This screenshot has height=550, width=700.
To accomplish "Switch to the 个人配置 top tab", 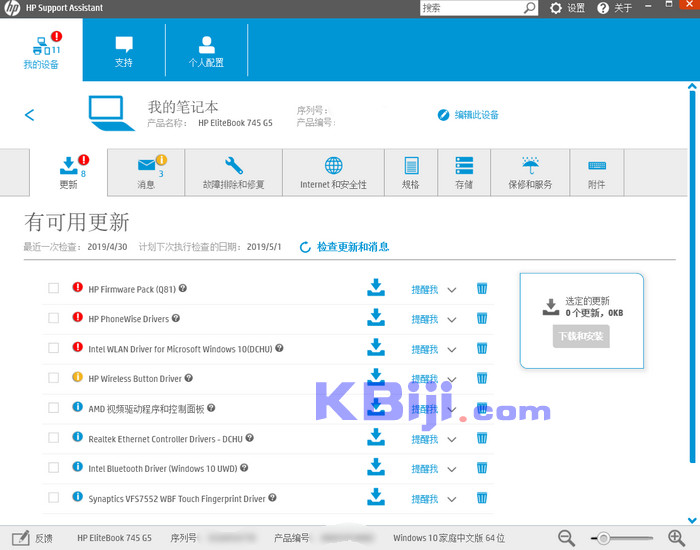I will (206, 50).
